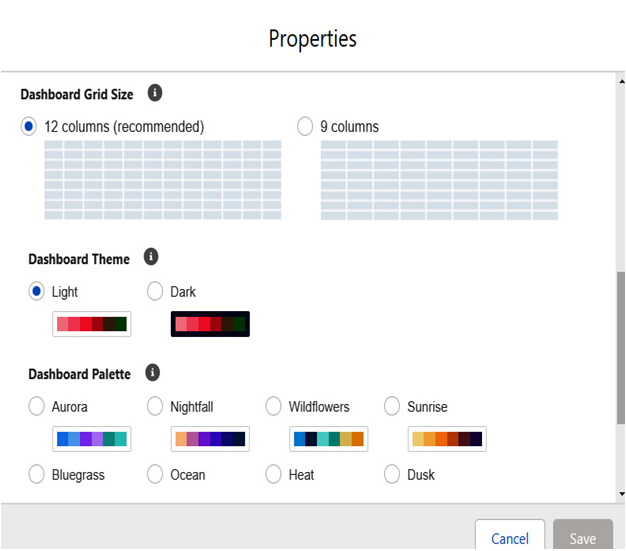
Task: Select the Sunrise palette radio button
Action: [392, 406]
